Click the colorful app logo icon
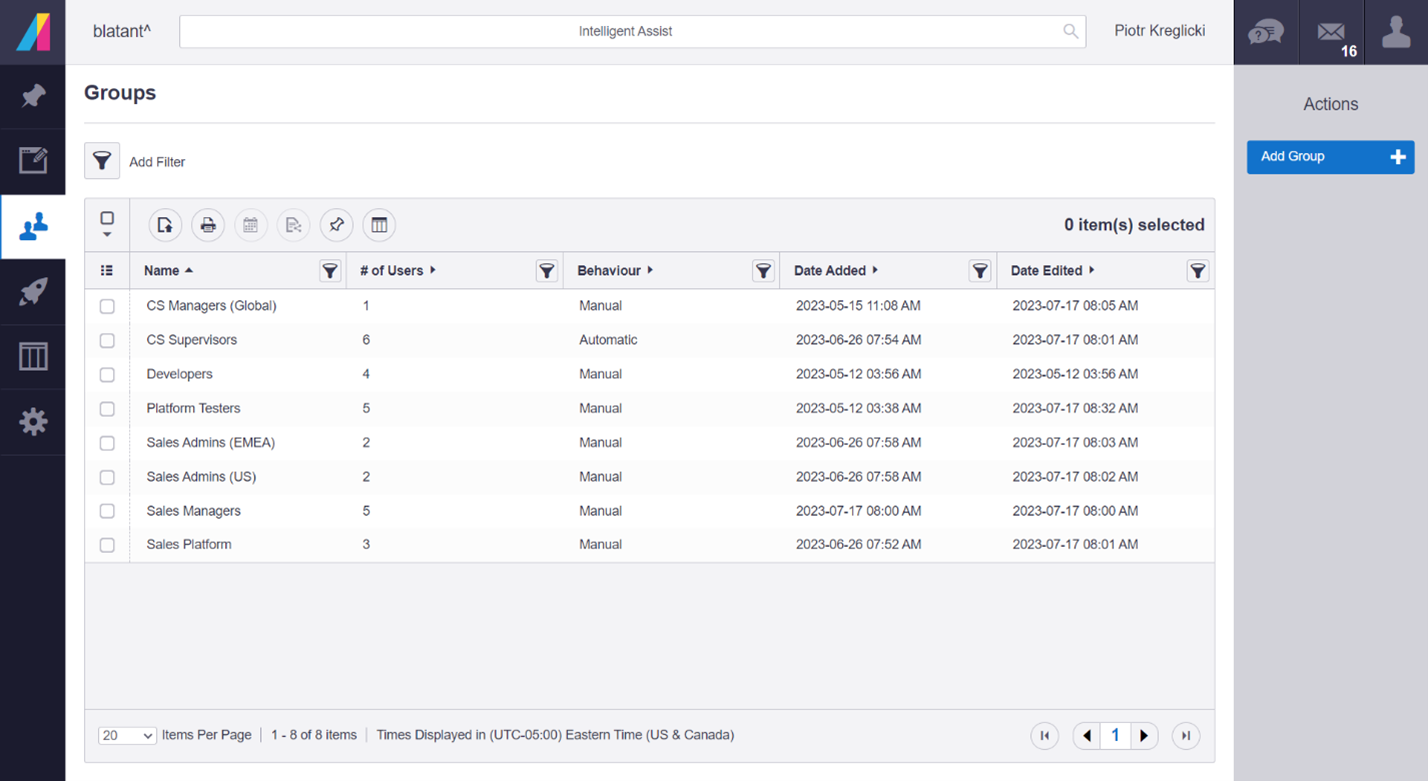 pos(33,32)
